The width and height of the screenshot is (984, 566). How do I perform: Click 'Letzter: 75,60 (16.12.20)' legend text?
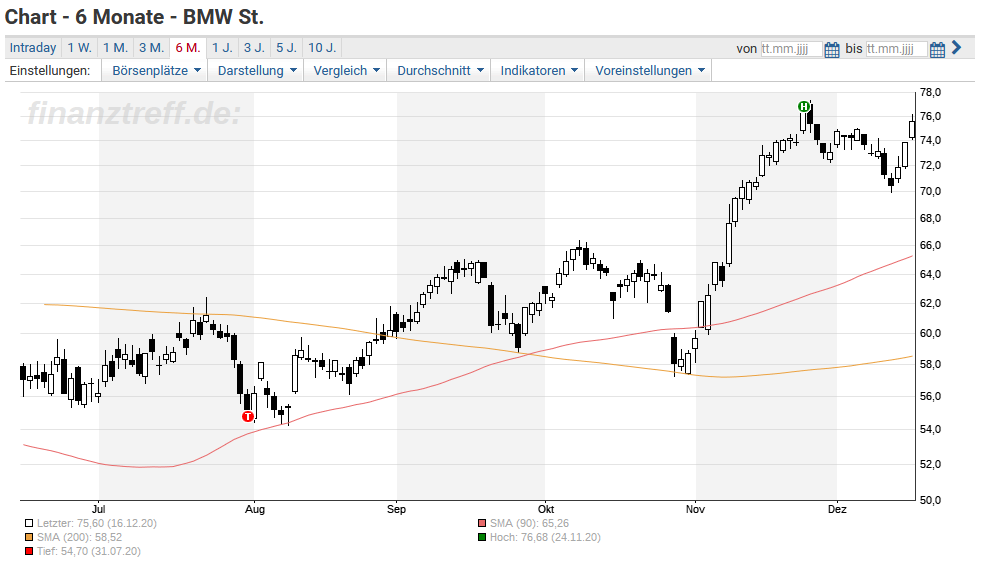pos(97,523)
